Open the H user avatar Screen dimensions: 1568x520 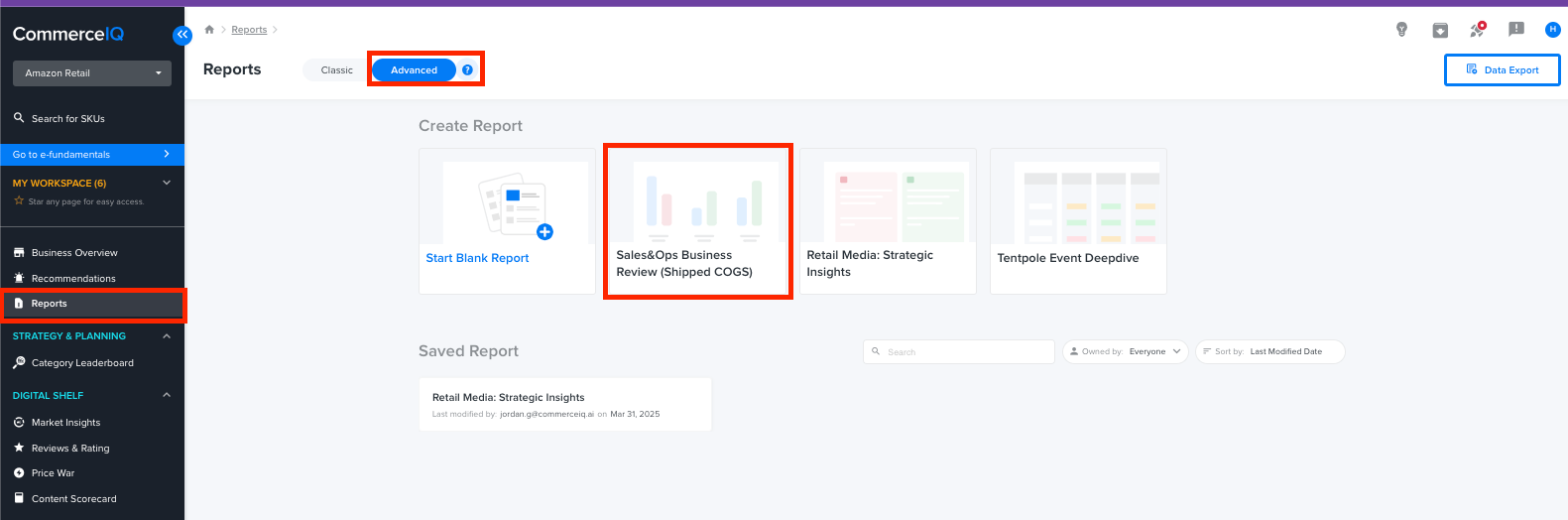[x=1553, y=30]
